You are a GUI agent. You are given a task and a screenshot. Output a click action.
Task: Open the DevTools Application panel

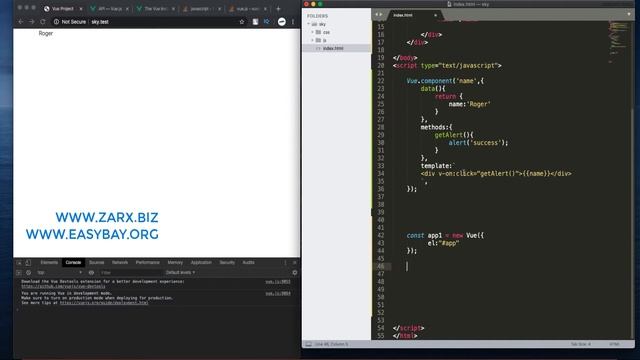coord(201,262)
